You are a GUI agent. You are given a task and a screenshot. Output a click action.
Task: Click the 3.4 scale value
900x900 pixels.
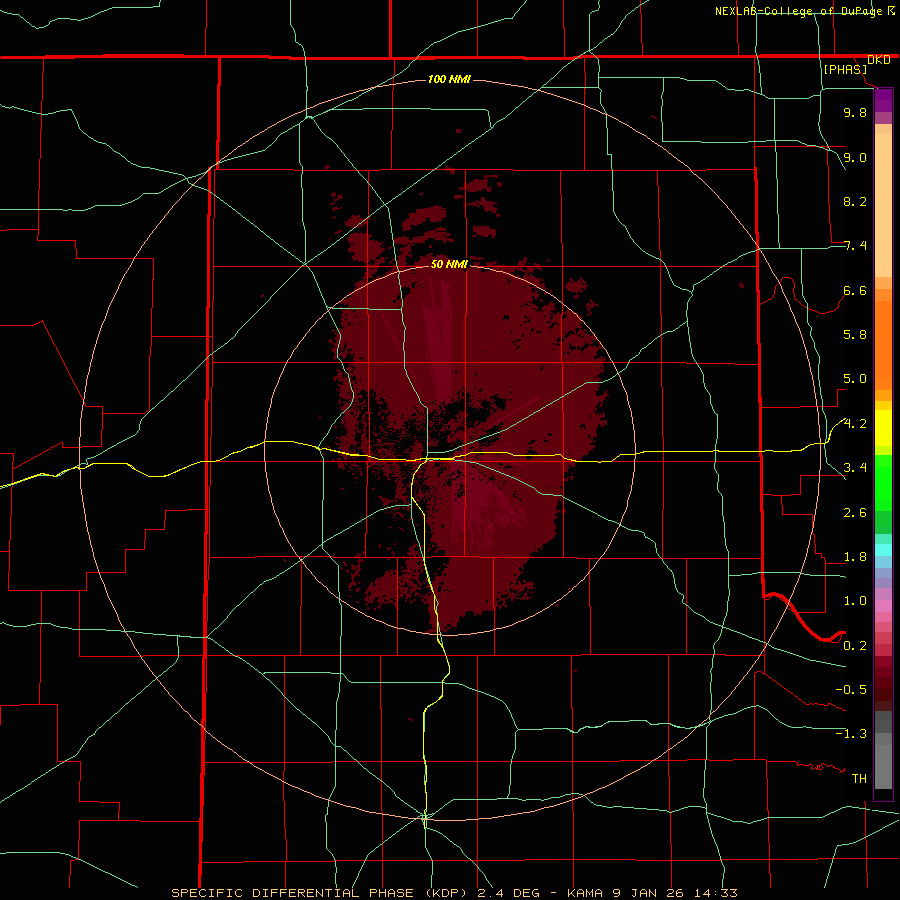(855, 468)
